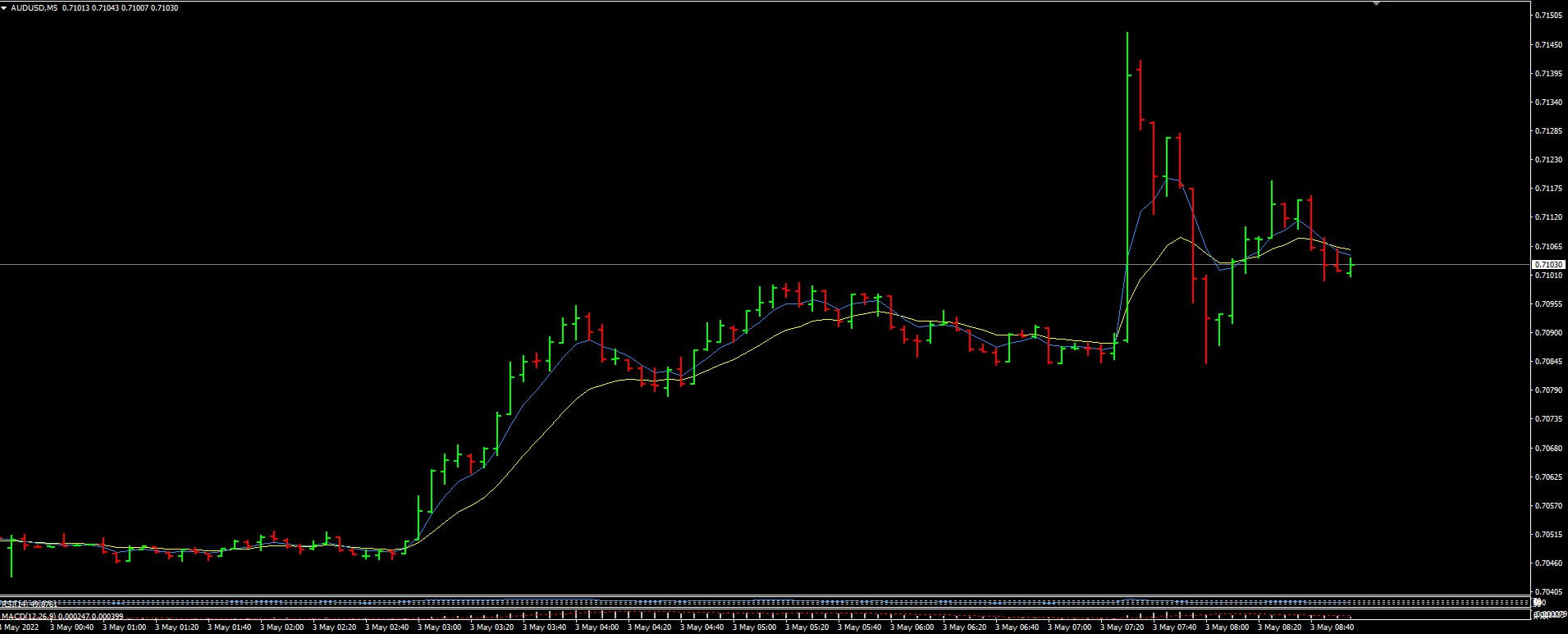Click price scale value 0.70790
This screenshot has height=634, width=1568.
pyautogui.click(x=1548, y=390)
